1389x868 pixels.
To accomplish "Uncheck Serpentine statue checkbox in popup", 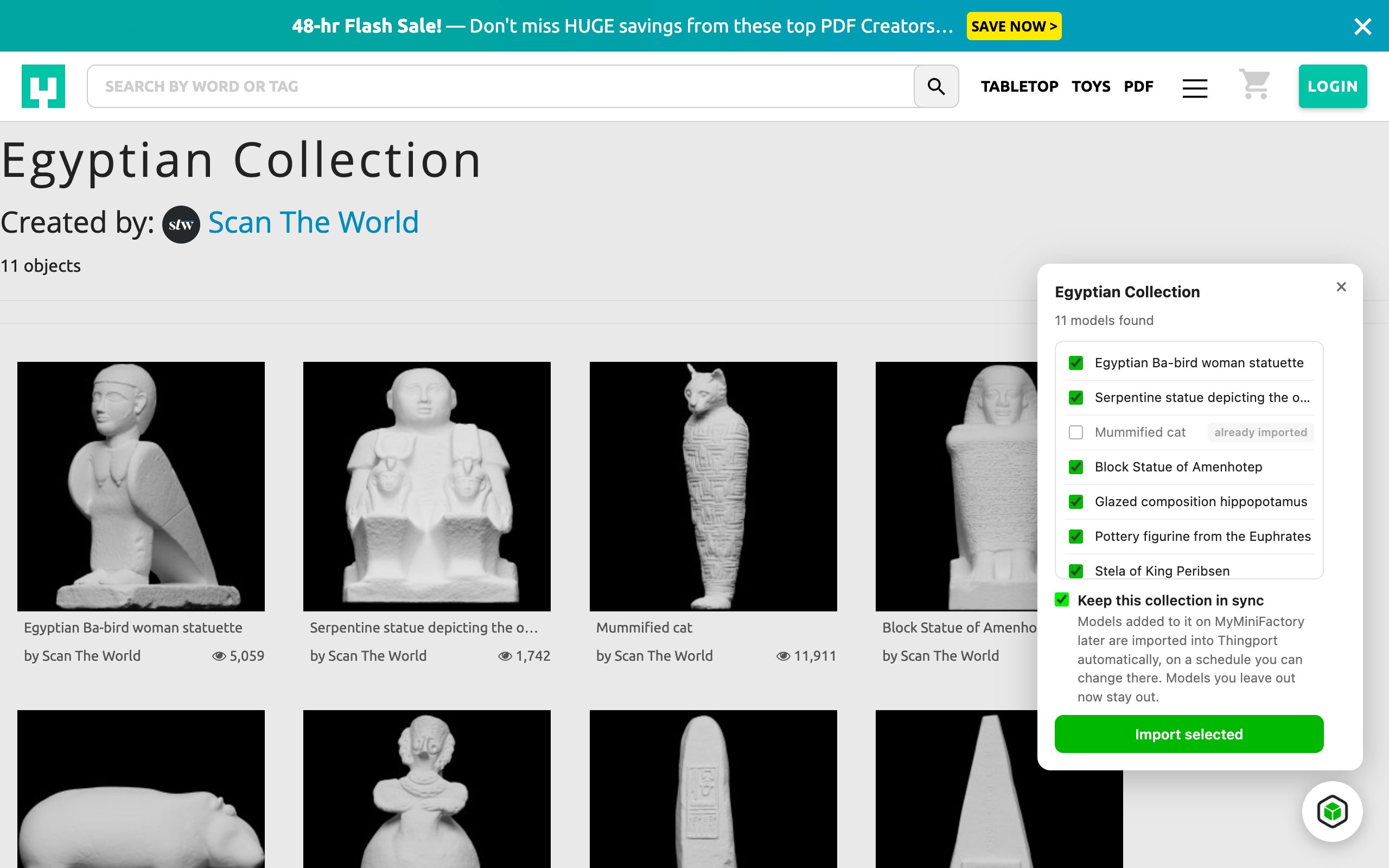I will coord(1075,397).
